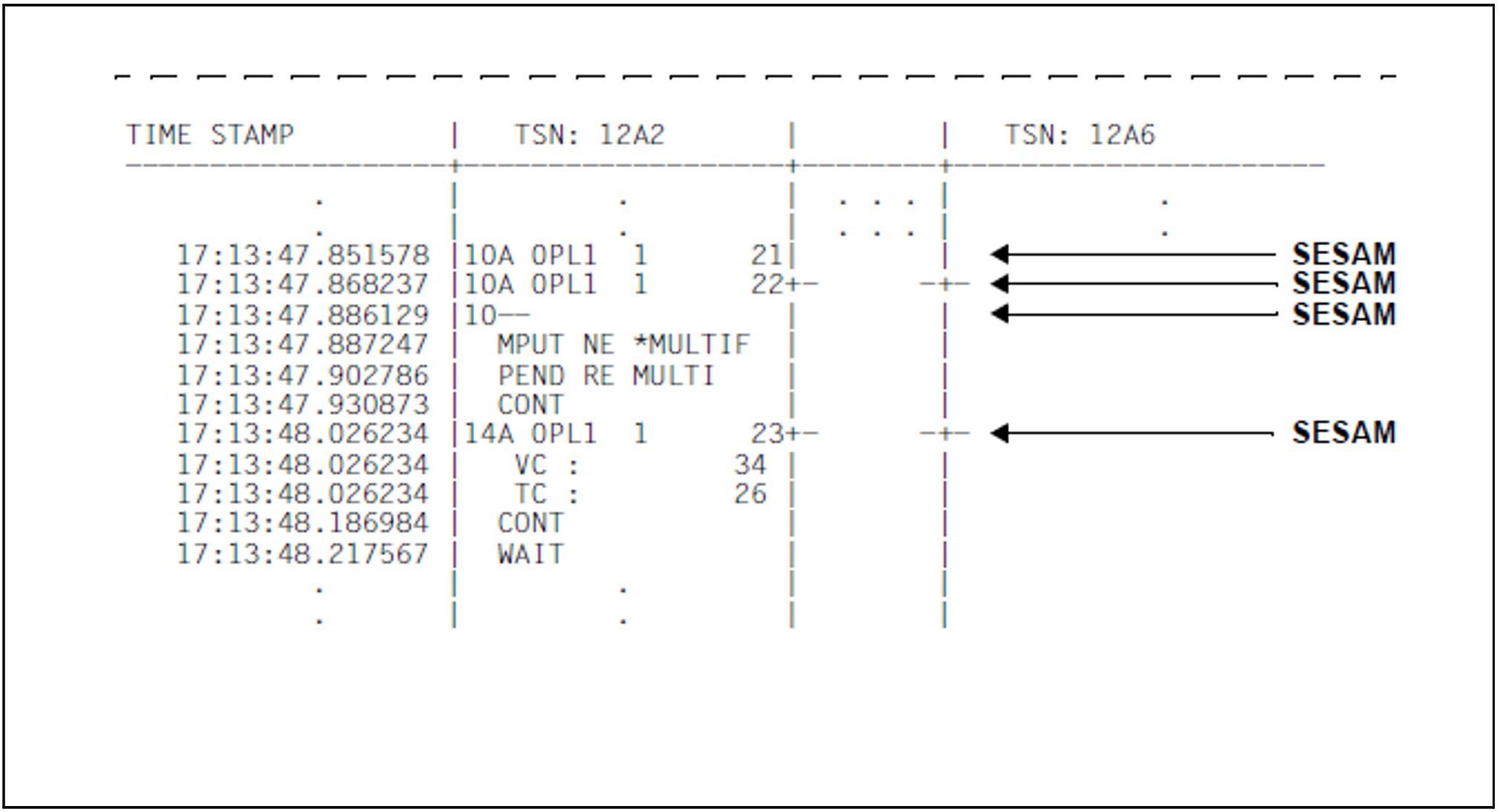Click the second SESAM label

(x=1343, y=284)
